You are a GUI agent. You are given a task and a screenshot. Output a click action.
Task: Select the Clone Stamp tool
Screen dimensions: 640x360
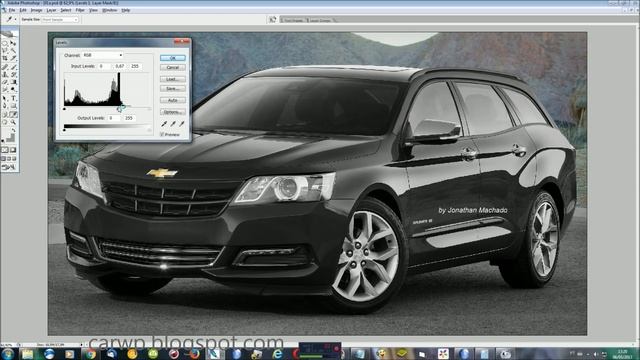click(5, 74)
